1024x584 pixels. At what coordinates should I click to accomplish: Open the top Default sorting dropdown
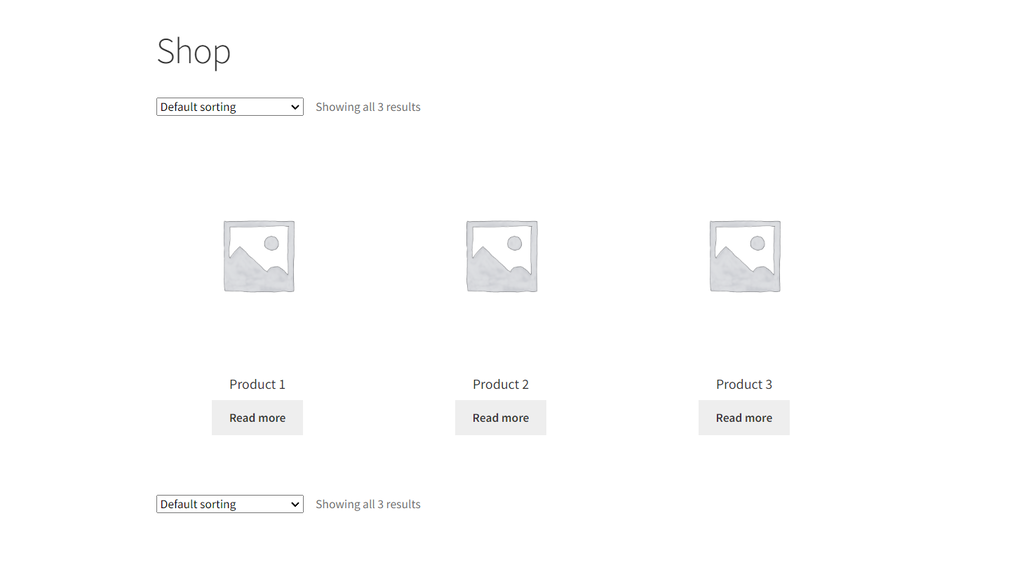[x=229, y=106]
